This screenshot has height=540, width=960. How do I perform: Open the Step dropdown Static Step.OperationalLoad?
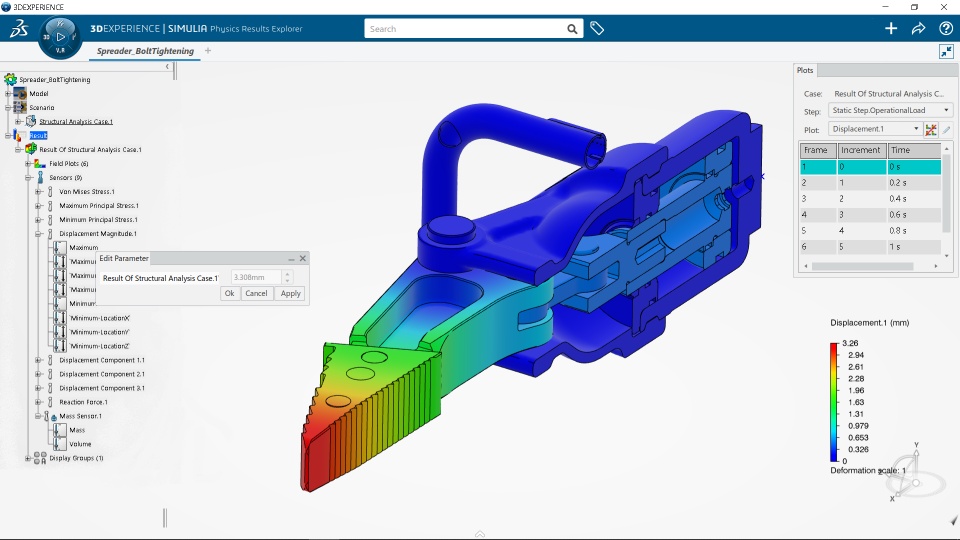[x=890, y=110]
